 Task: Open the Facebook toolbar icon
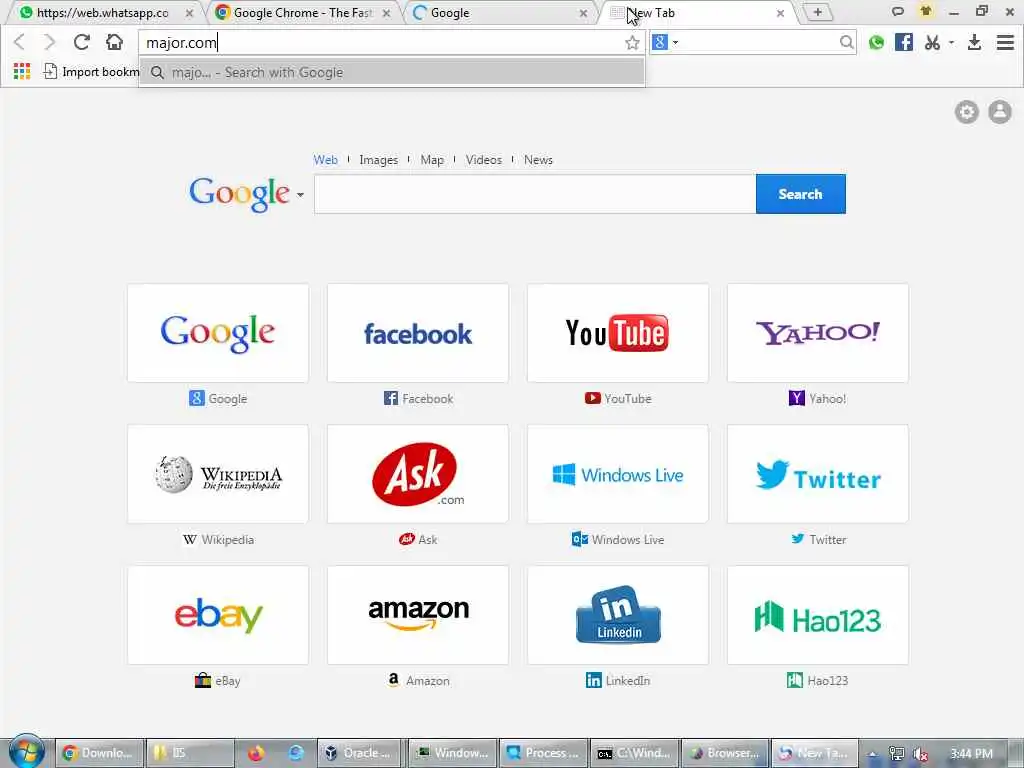coord(904,42)
